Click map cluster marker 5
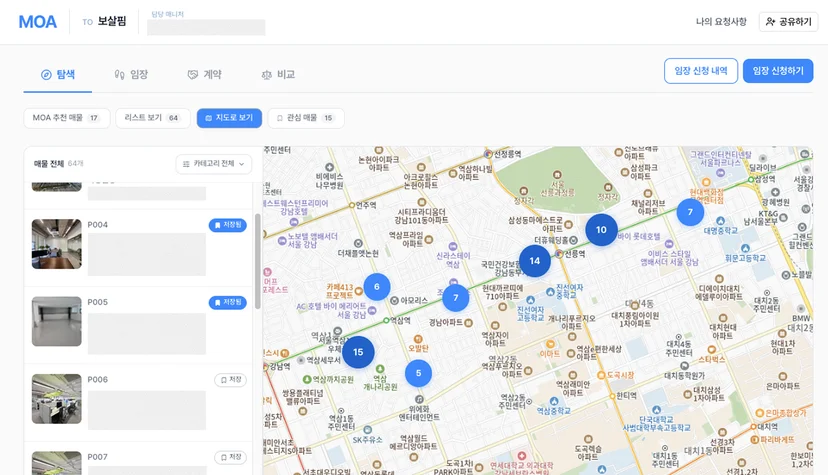Screen dimensions: 828x475 point(418,373)
